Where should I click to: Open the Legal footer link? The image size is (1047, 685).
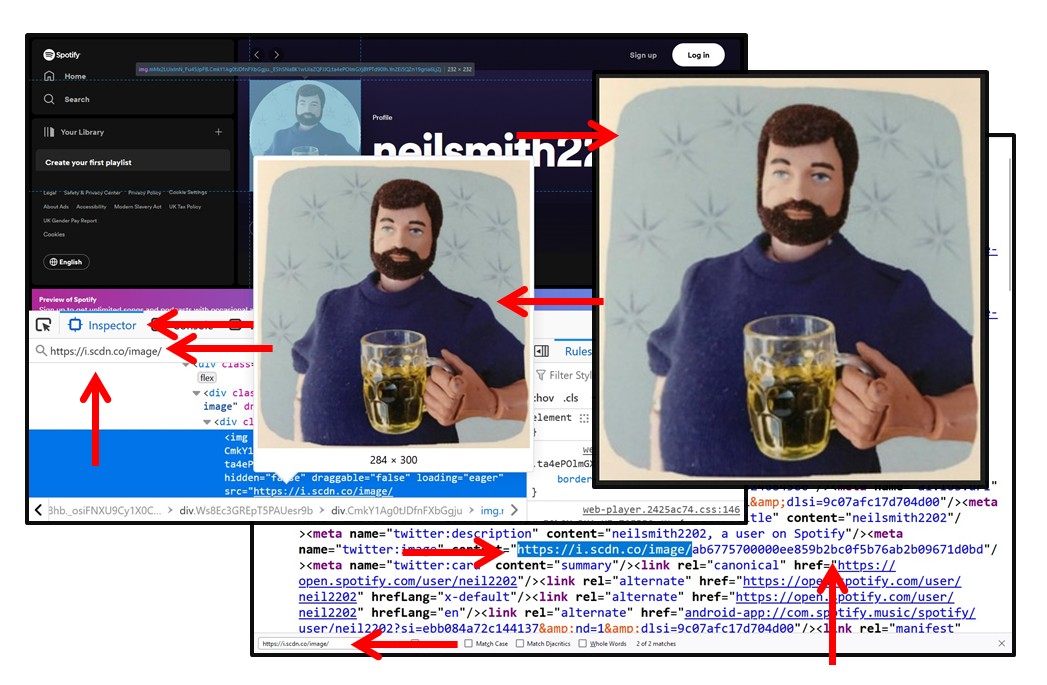[x=50, y=192]
